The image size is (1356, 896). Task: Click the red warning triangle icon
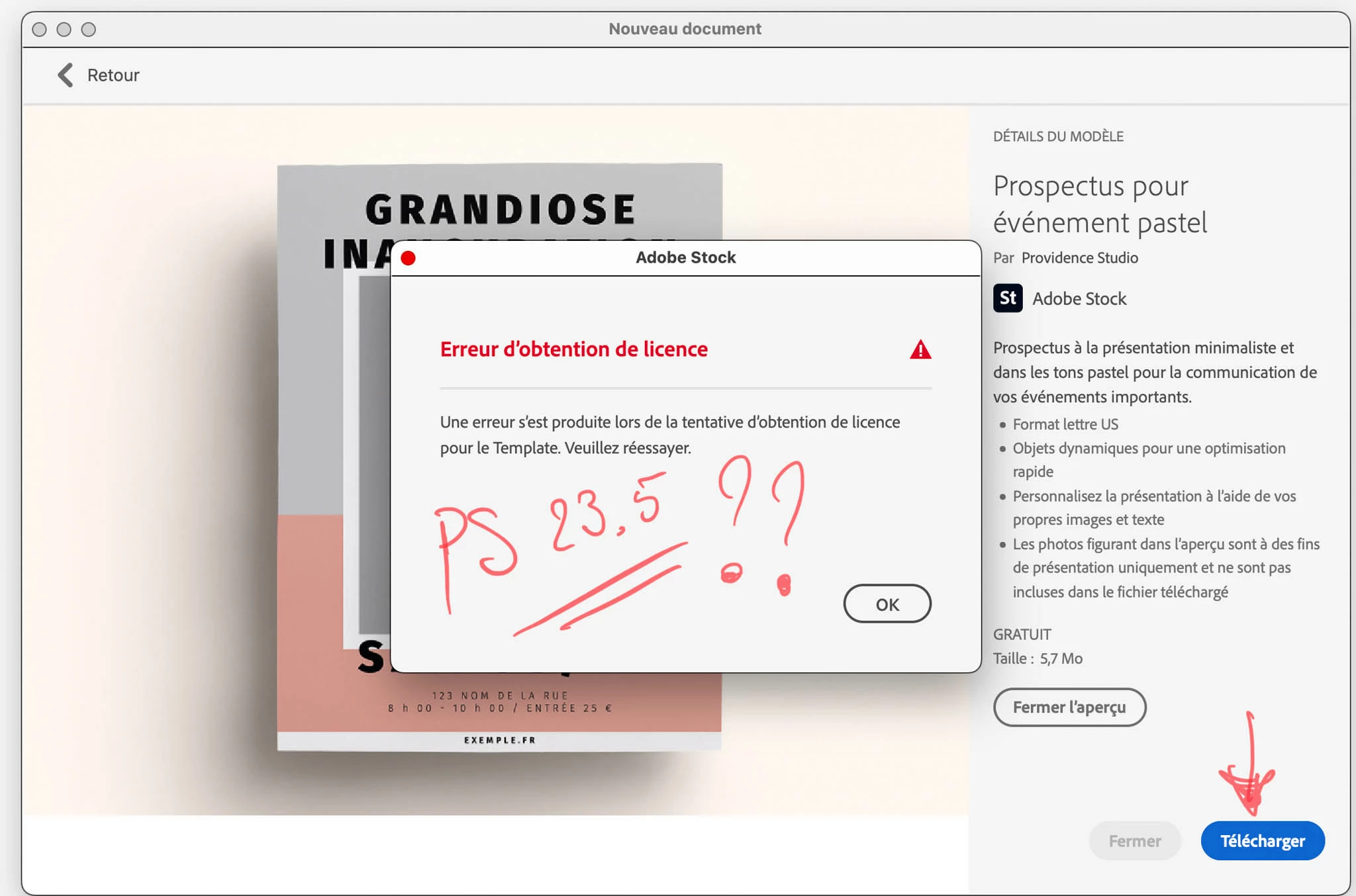click(920, 349)
